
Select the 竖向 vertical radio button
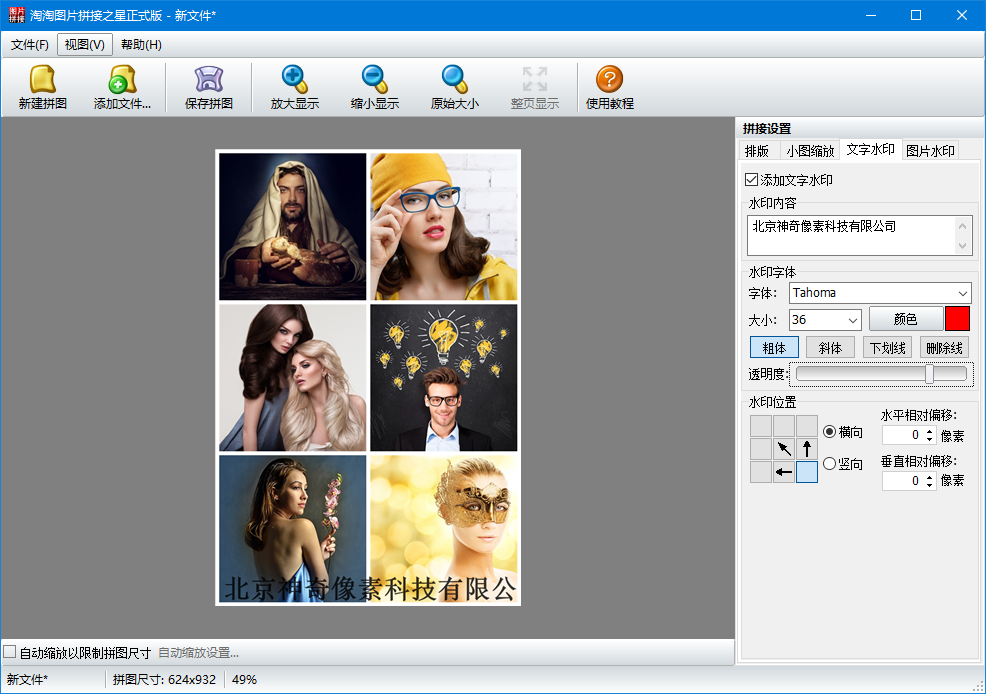tap(829, 464)
